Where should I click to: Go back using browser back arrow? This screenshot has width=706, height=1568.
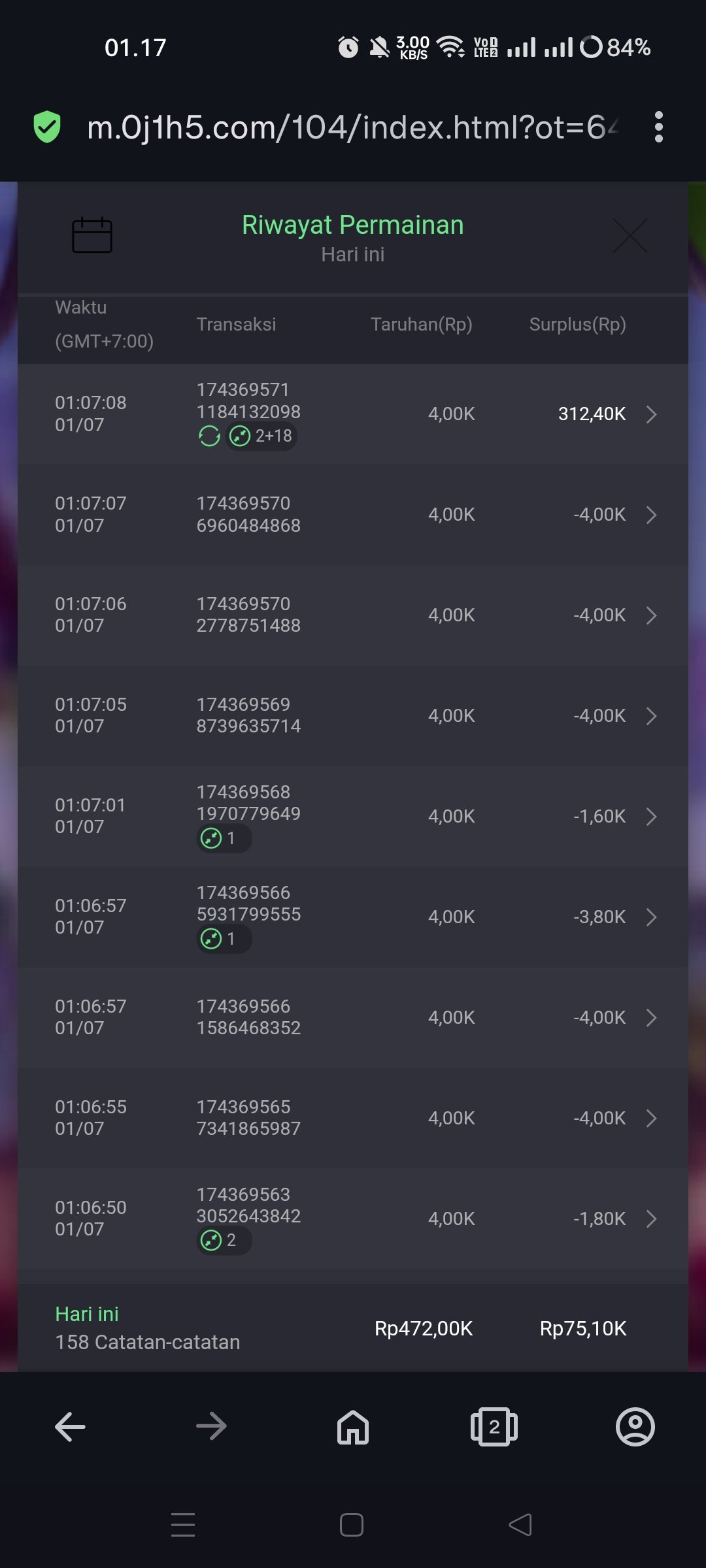[x=70, y=1426]
